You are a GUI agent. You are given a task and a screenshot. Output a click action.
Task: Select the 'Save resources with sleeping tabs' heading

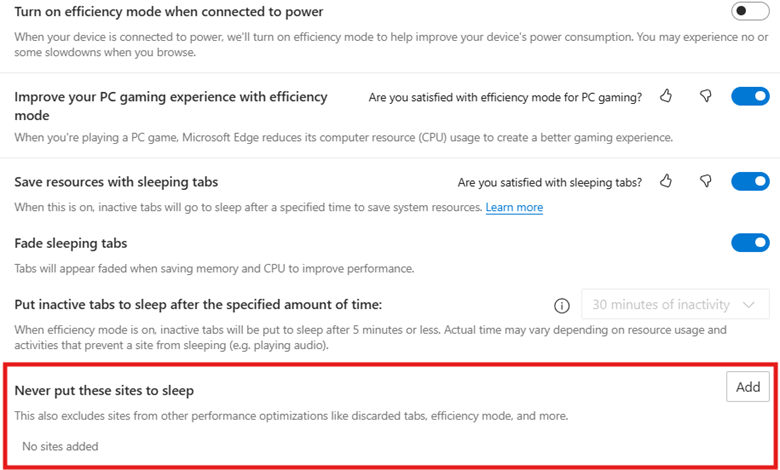tap(116, 182)
